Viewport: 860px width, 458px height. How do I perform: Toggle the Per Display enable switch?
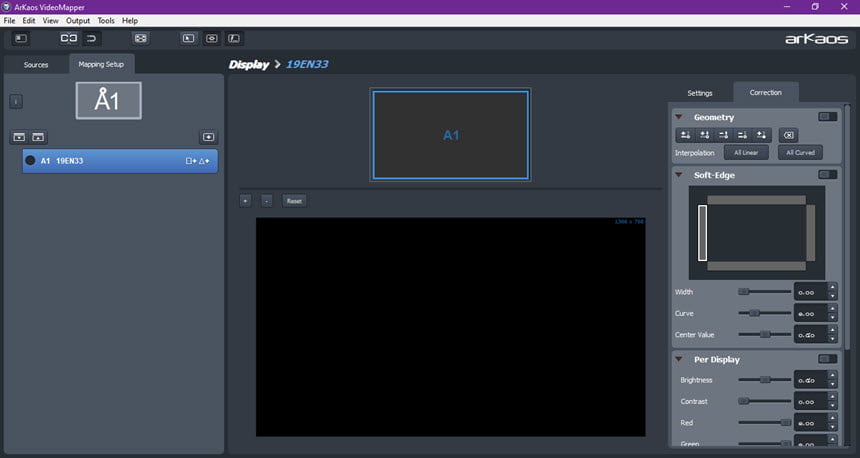(x=828, y=359)
